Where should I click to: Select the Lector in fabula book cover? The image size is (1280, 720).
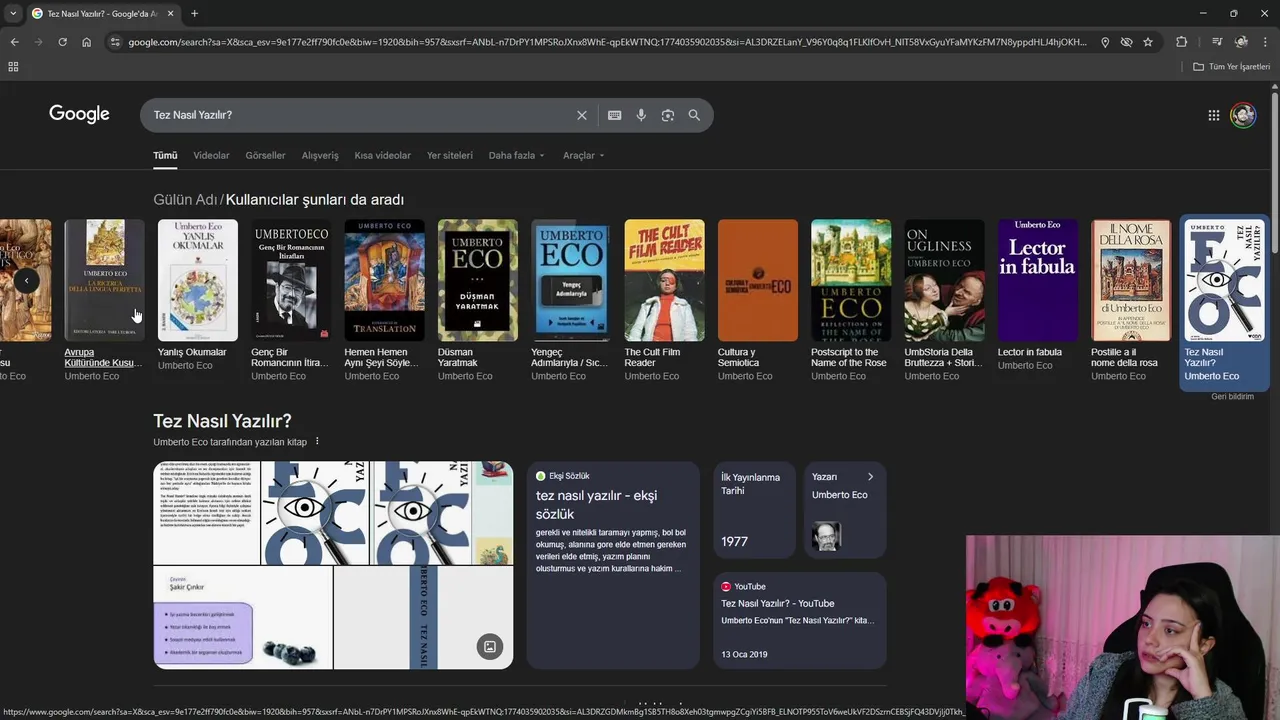coord(1038,280)
